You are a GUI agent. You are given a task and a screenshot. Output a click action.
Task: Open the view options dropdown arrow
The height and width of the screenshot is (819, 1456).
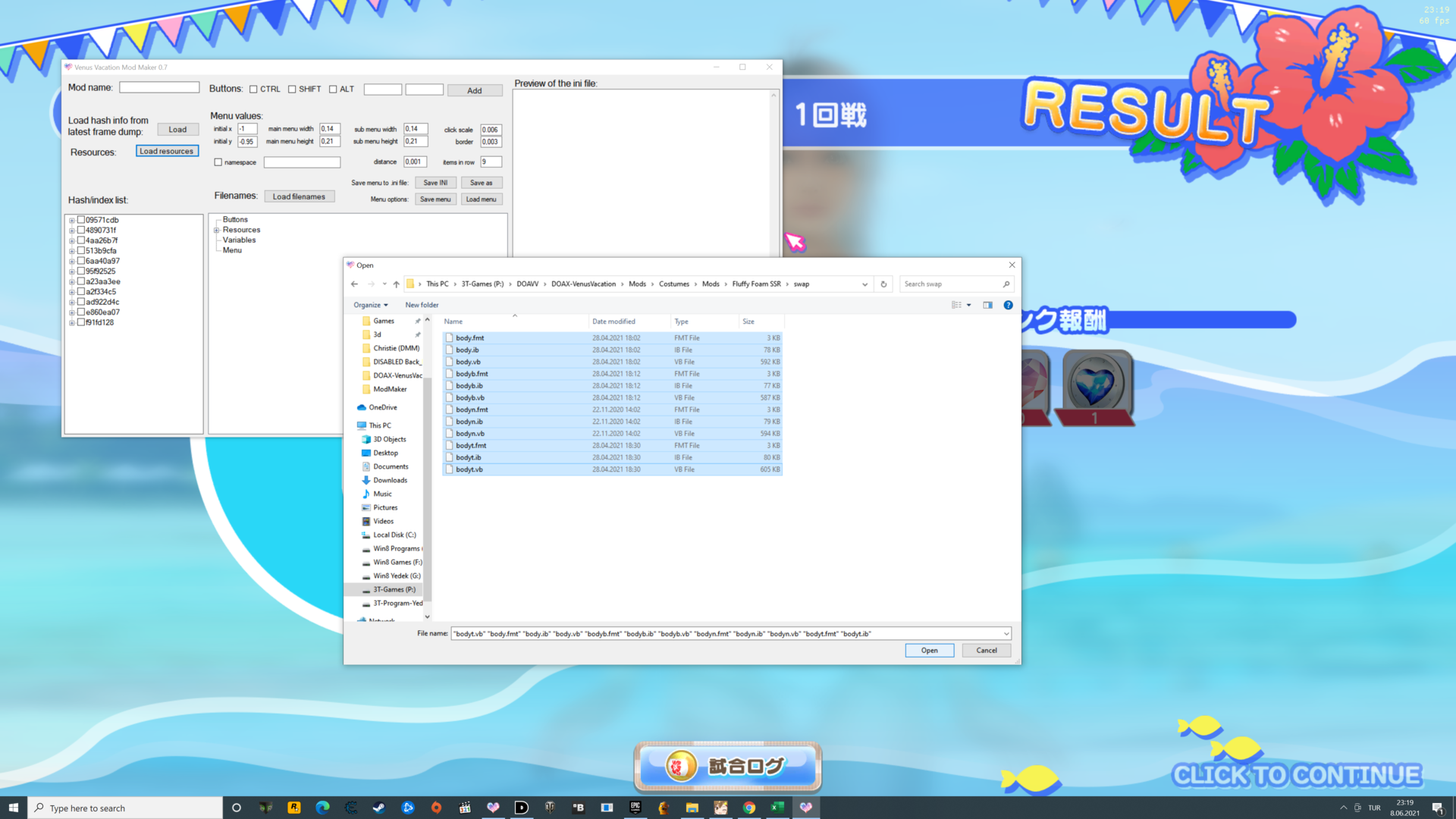(968, 305)
